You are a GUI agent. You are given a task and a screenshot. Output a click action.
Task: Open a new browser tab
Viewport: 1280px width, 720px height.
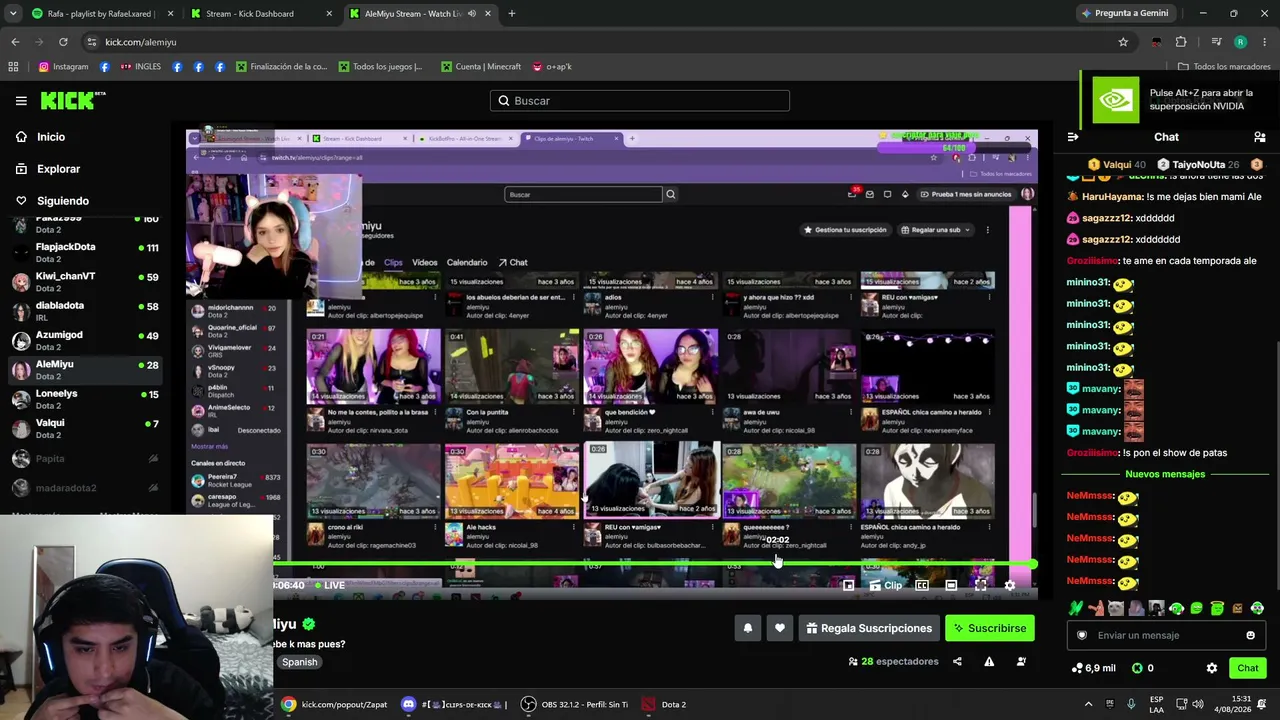point(511,14)
